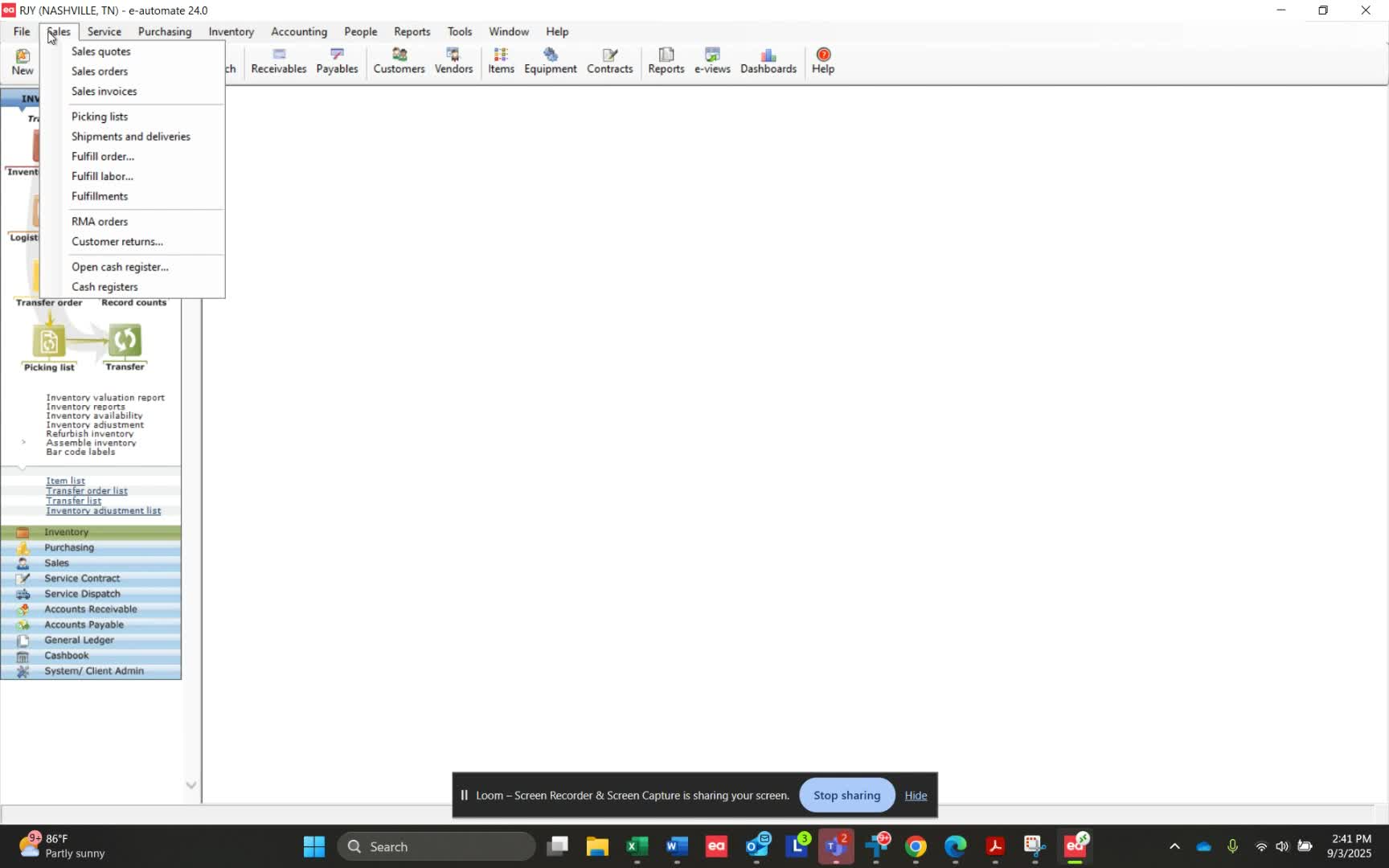Open the Customers toolbar icon
Image resolution: width=1389 pixels, height=868 pixels.
tap(399, 61)
